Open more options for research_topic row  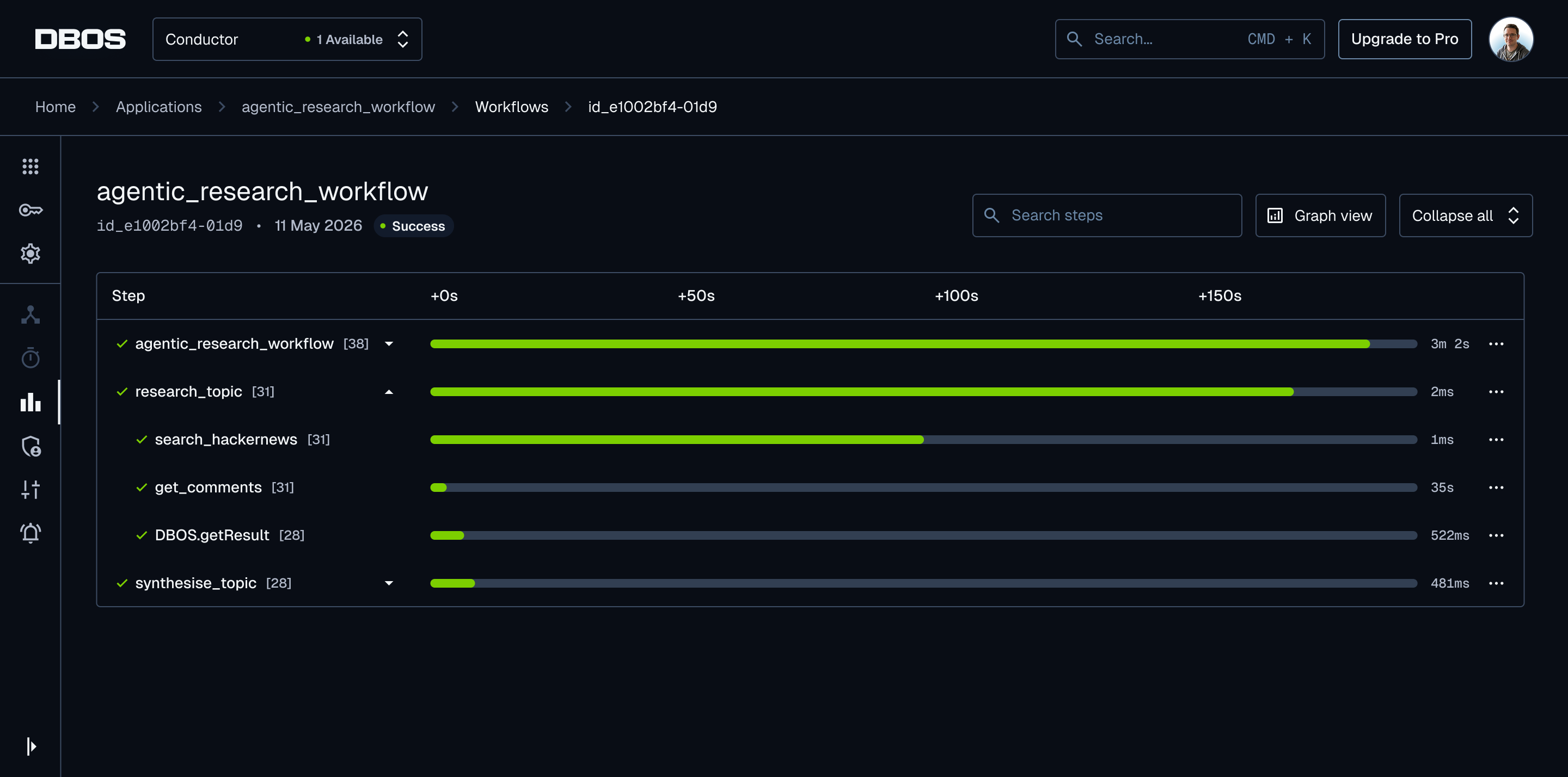(1496, 392)
